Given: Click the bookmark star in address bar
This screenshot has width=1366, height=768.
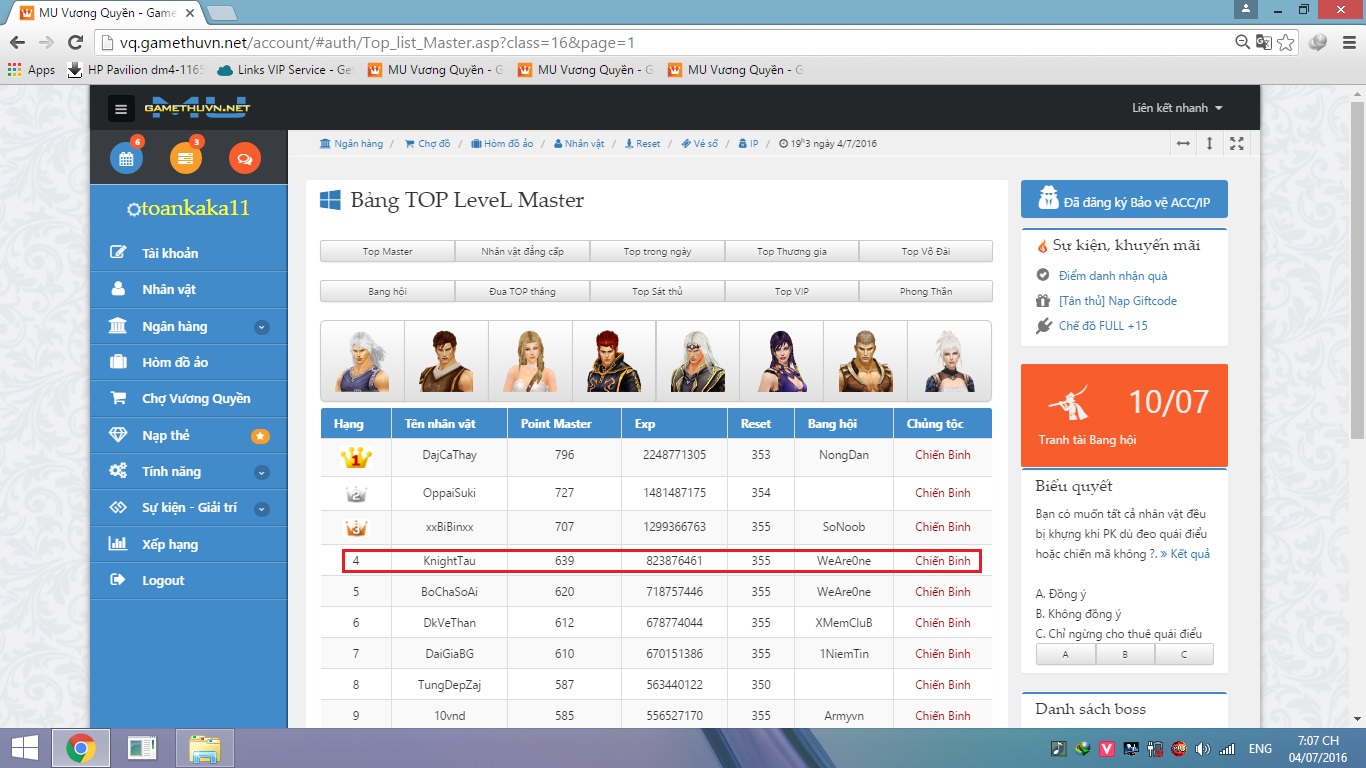Looking at the screenshot, I should pyautogui.click(x=1286, y=42).
